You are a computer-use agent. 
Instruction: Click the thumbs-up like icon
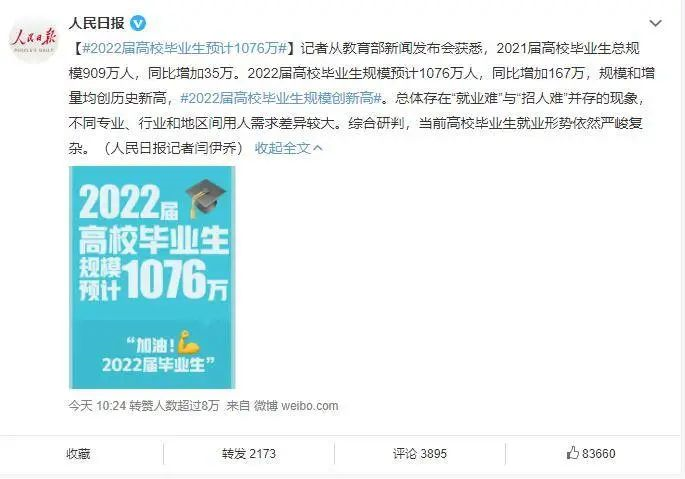pos(572,453)
